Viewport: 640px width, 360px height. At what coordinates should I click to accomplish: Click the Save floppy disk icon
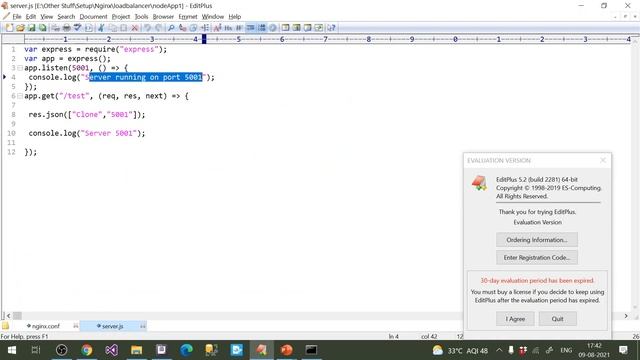31,28
